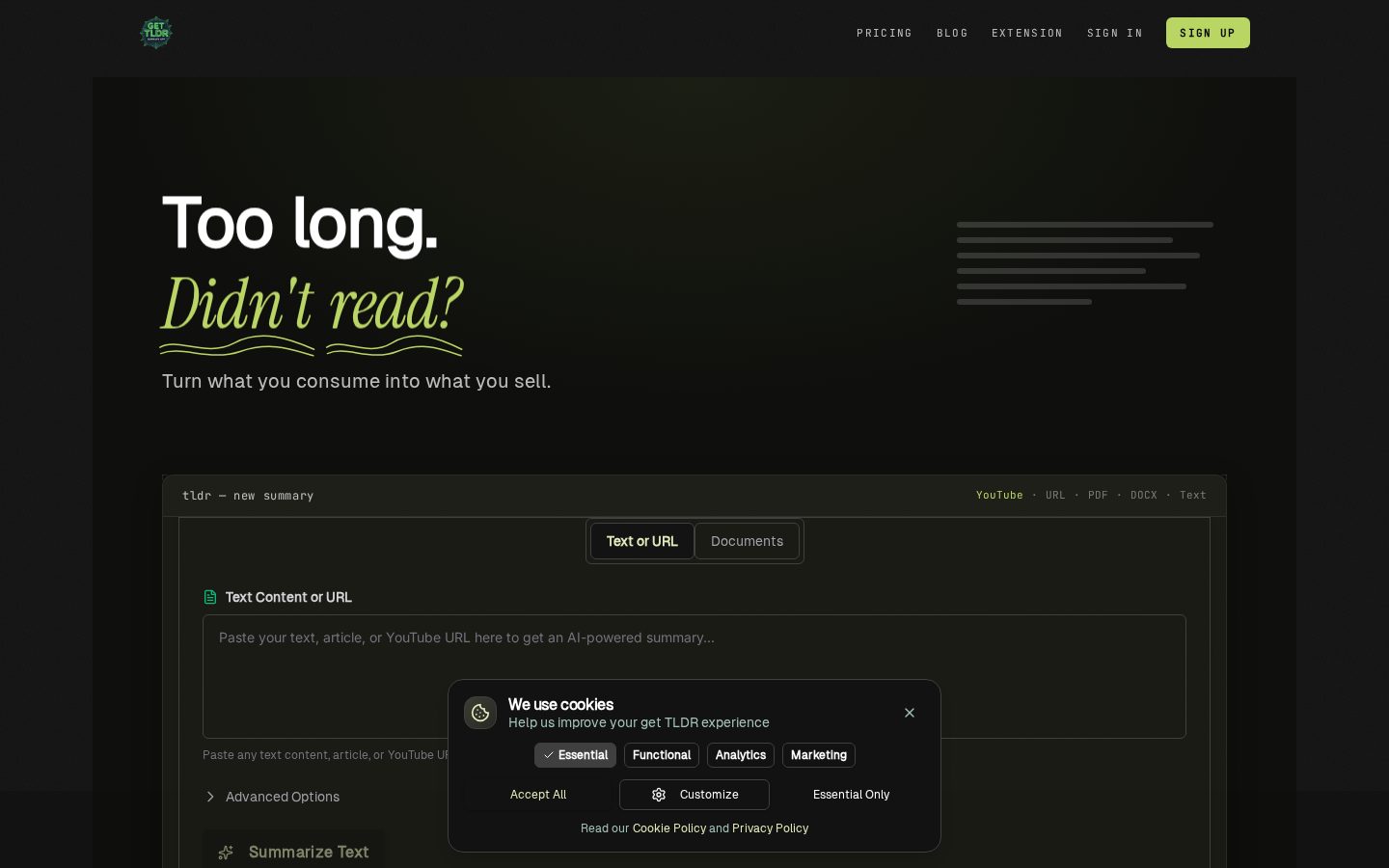Click the document icon beside Text Content
This screenshot has height=868, width=1389.
click(x=210, y=597)
